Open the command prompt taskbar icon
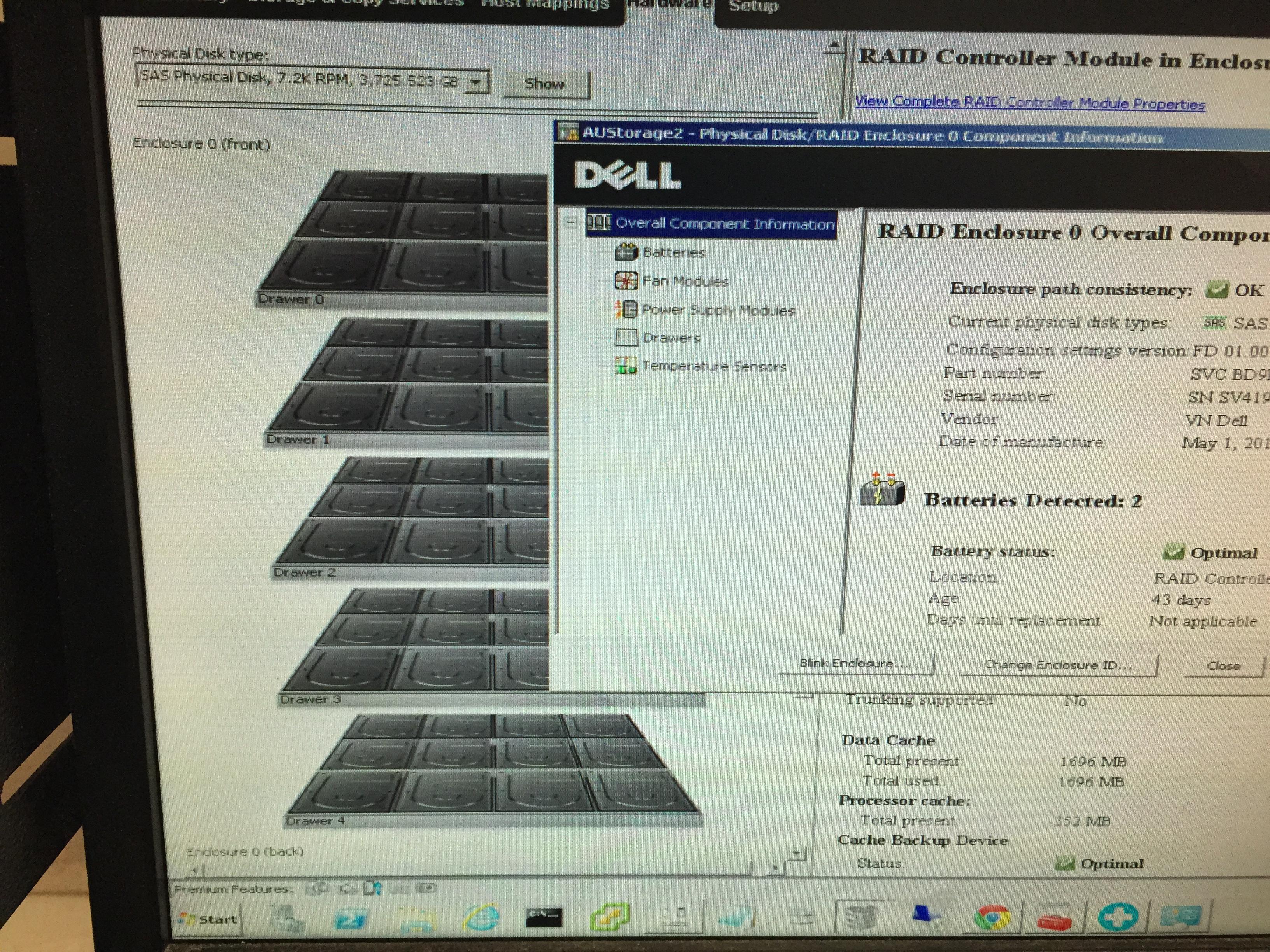This screenshot has height=952, width=1270. click(x=544, y=917)
